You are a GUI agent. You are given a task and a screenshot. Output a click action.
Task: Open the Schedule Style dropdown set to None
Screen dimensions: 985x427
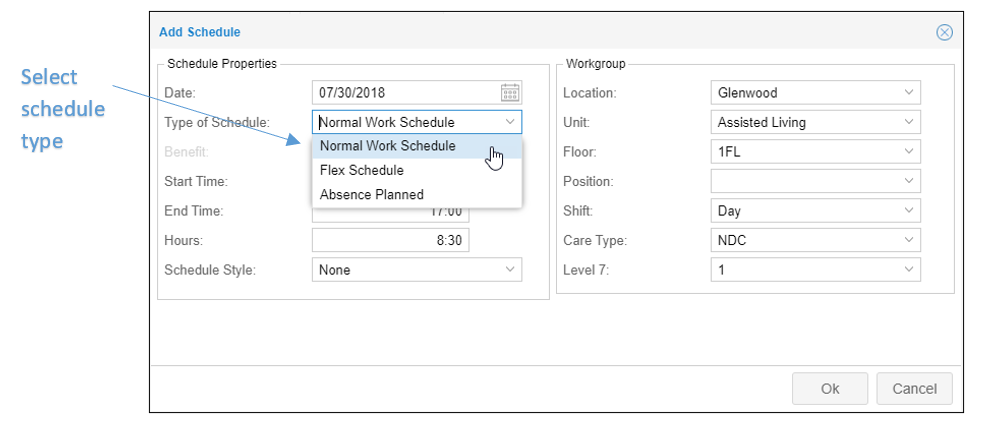coord(416,270)
